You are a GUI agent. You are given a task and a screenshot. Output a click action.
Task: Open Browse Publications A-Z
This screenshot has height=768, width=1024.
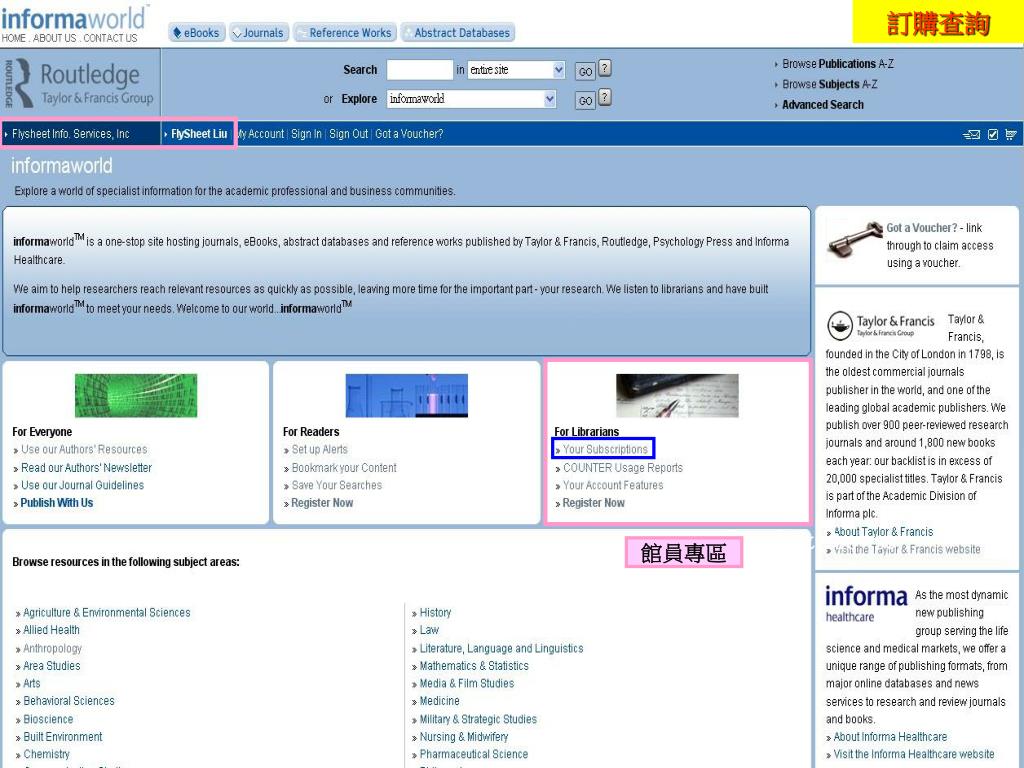point(837,64)
